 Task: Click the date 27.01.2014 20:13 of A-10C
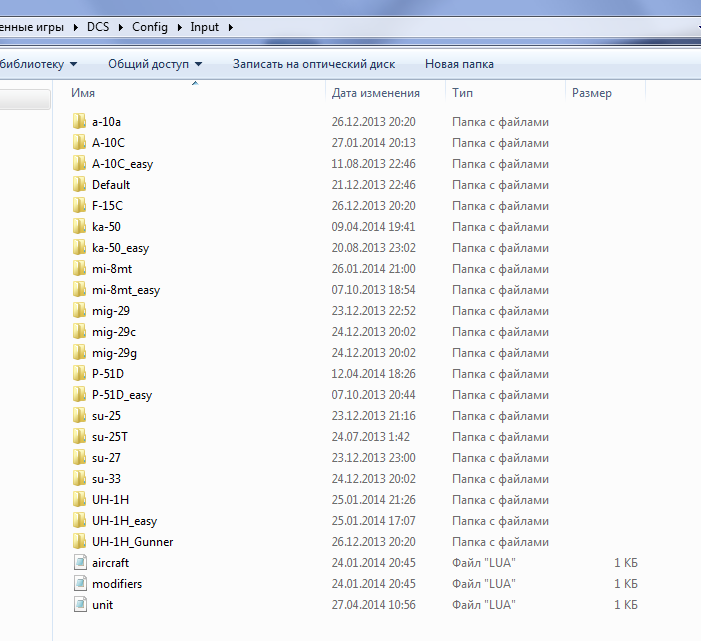tap(373, 143)
